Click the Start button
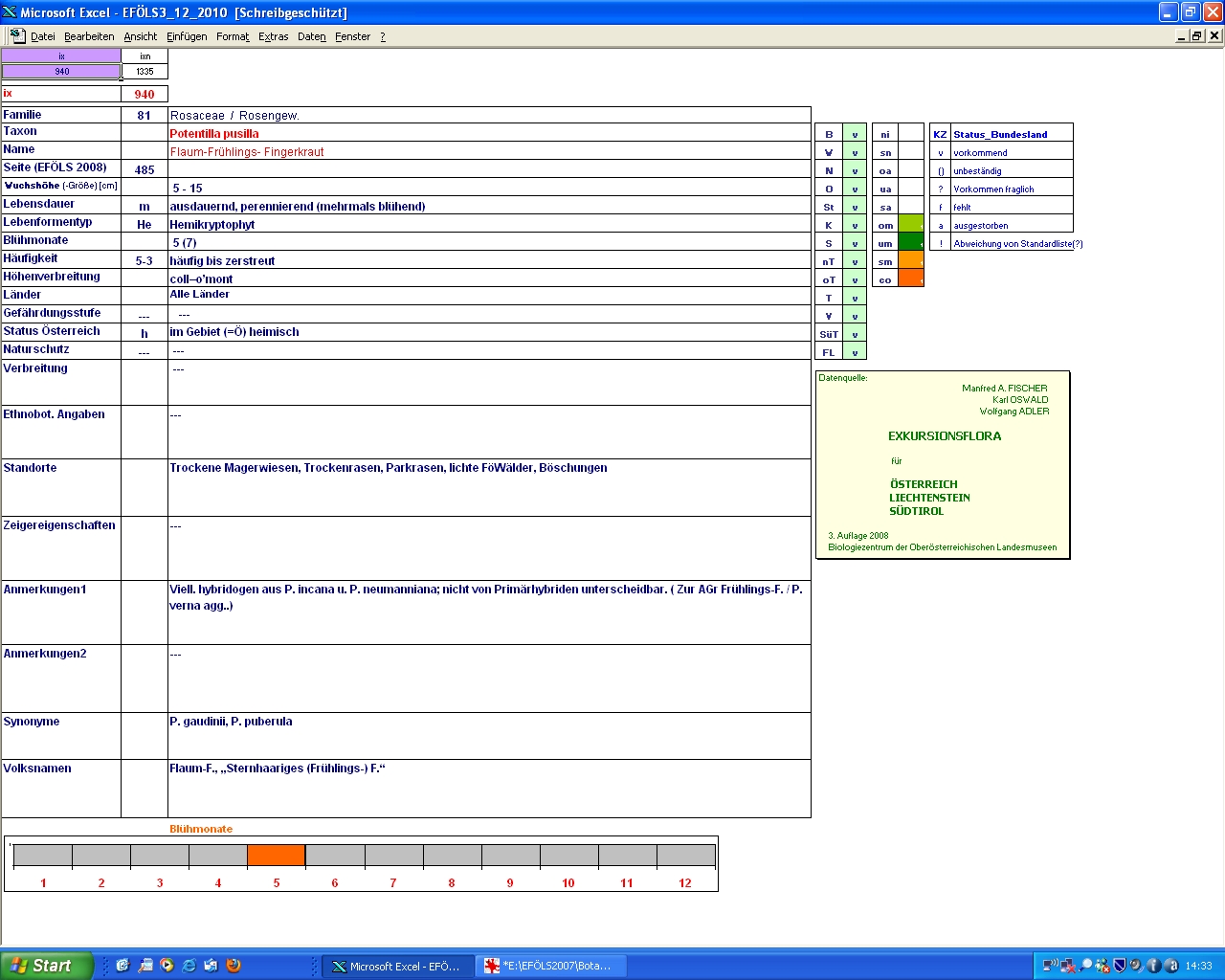Screen dimensions: 1225x980 47,966
